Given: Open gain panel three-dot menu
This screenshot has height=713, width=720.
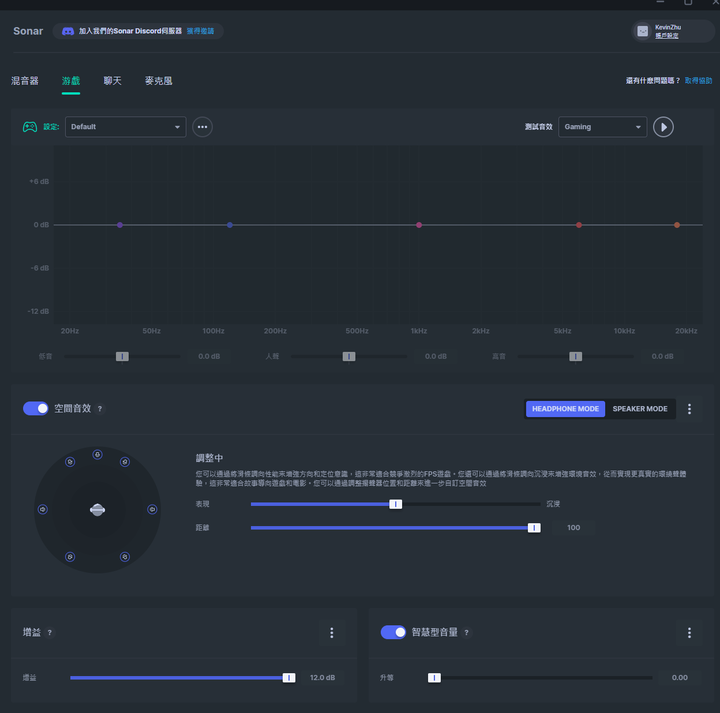Looking at the screenshot, I should coord(332,633).
